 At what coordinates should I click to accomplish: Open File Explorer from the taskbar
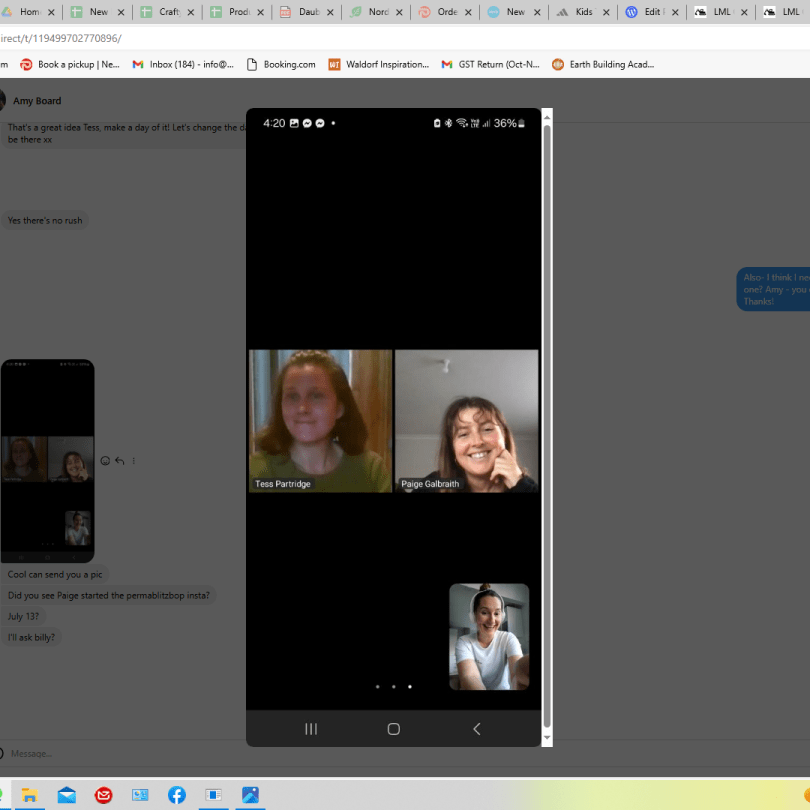[30, 795]
